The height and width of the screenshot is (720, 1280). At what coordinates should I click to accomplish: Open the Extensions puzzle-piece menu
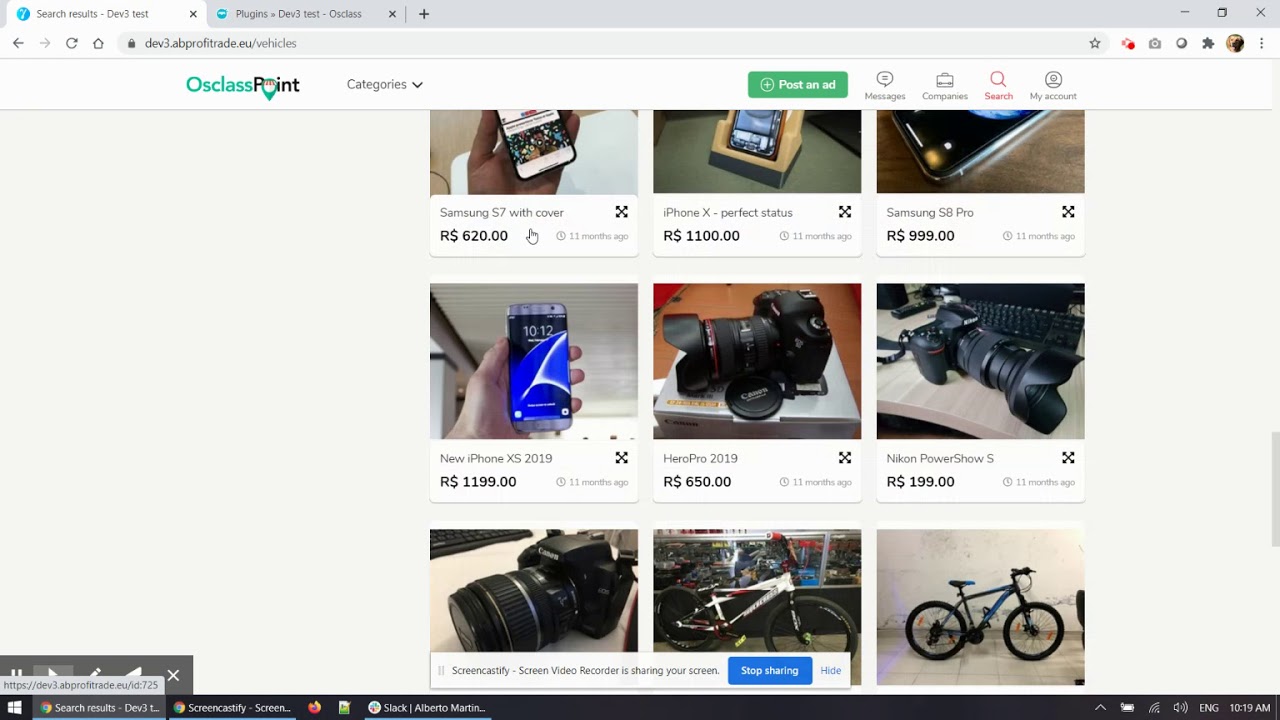1208,43
